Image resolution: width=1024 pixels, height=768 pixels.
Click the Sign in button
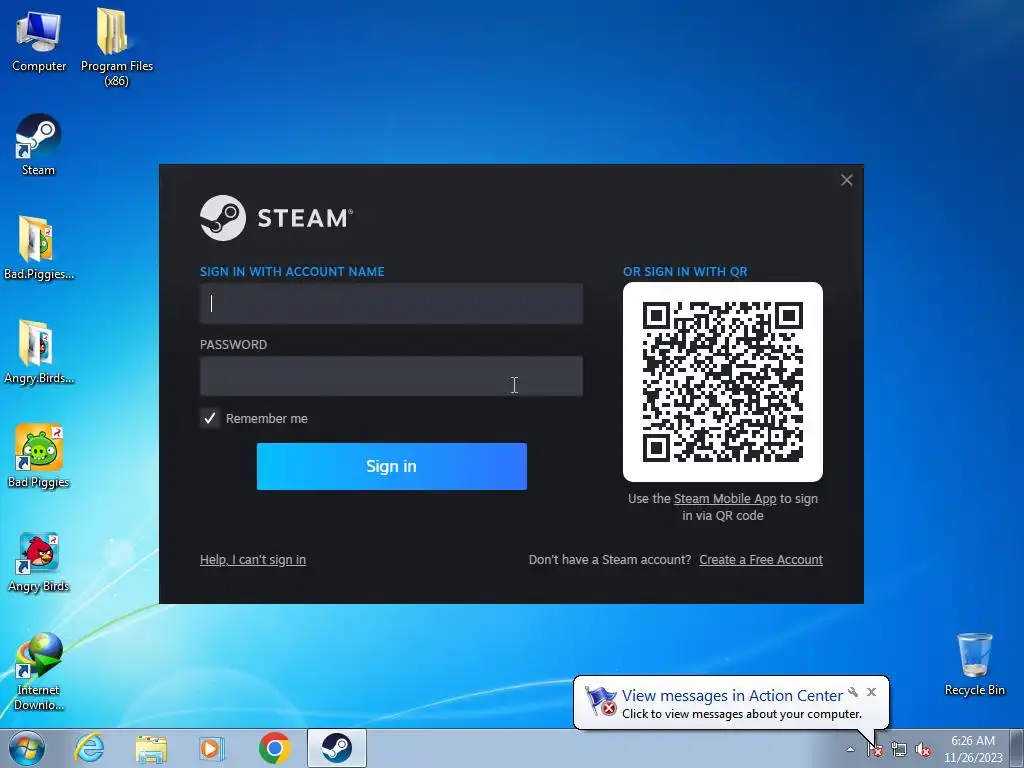tap(392, 466)
